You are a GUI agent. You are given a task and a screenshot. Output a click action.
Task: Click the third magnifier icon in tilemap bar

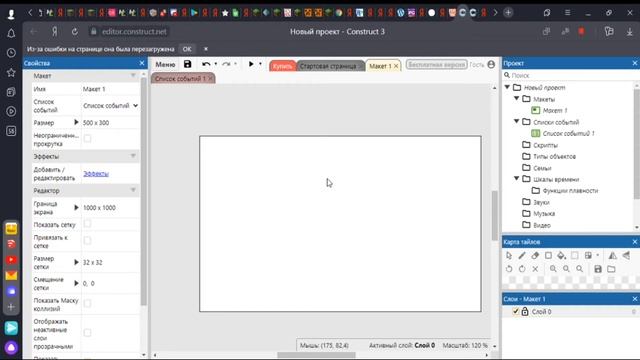tap(580, 269)
